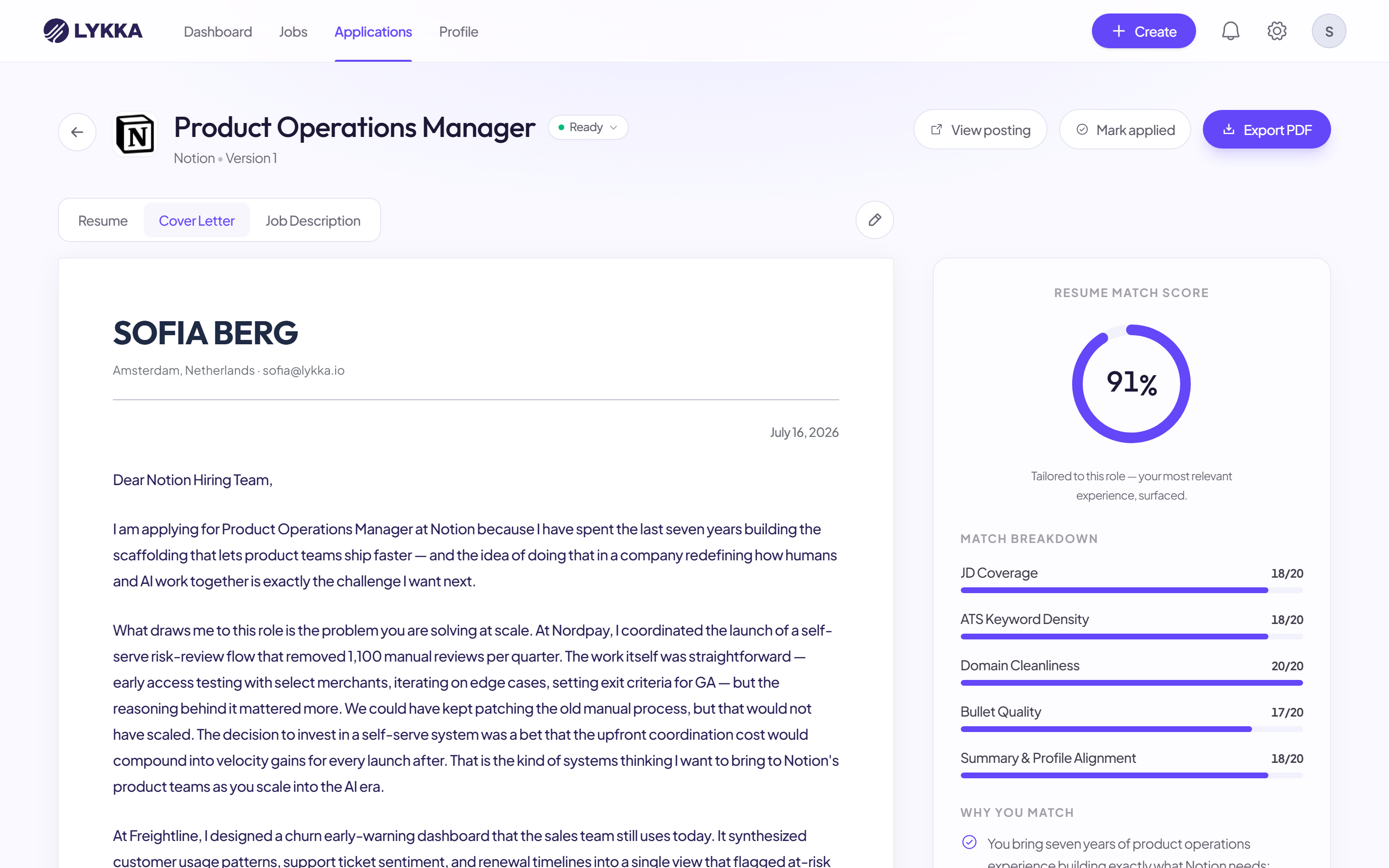Click the Dear Notion Hiring Team greeting
Image resolution: width=1389 pixels, height=868 pixels.
(x=193, y=480)
